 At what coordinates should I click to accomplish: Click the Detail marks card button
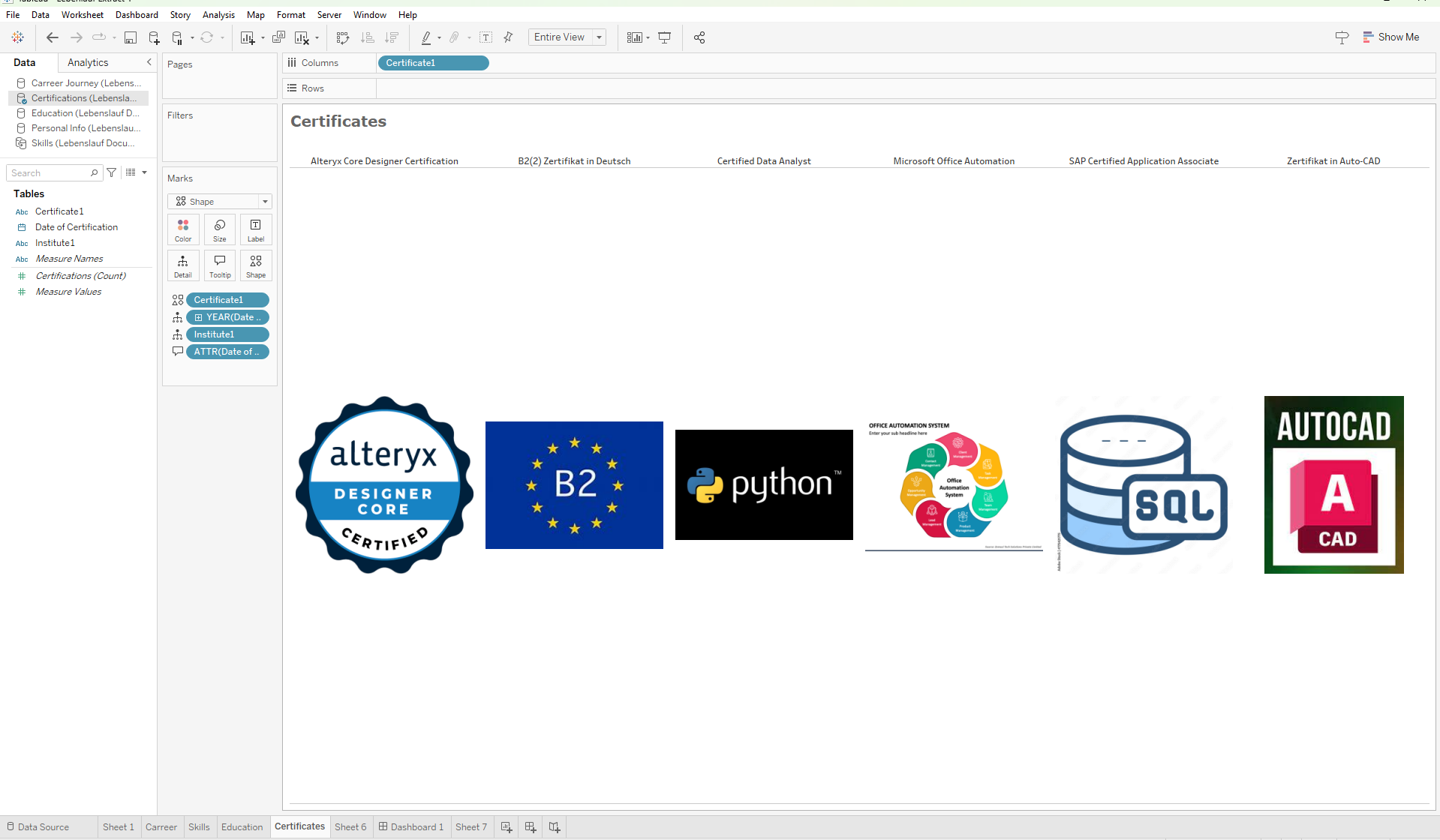tap(183, 265)
